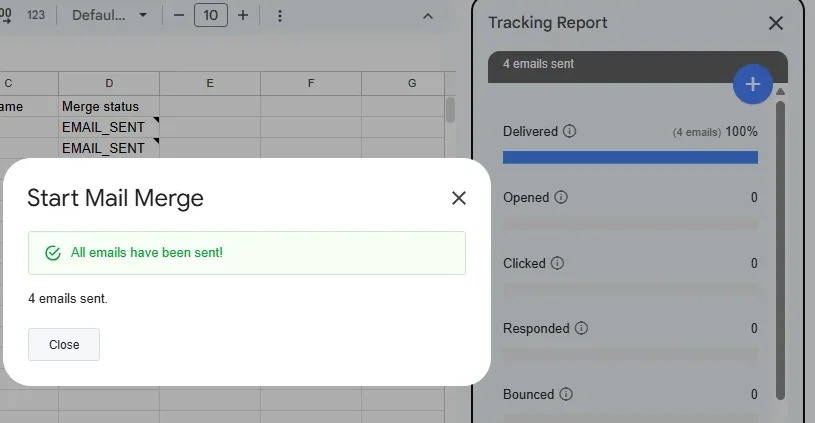The image size is (815, 423).
Task: Click the 'Tracking Report' panel title
Action: [548, 23]
